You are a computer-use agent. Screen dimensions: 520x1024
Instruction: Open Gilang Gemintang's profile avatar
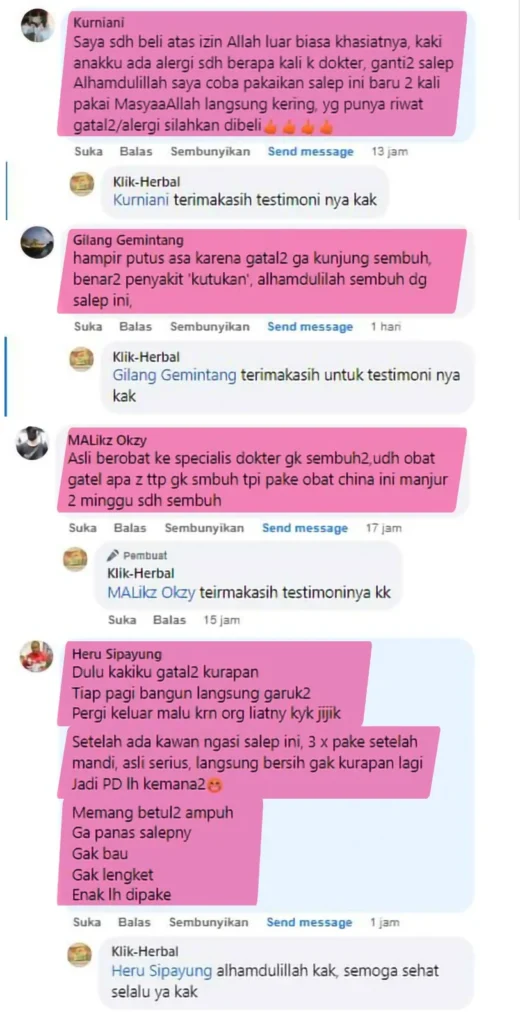37,242
